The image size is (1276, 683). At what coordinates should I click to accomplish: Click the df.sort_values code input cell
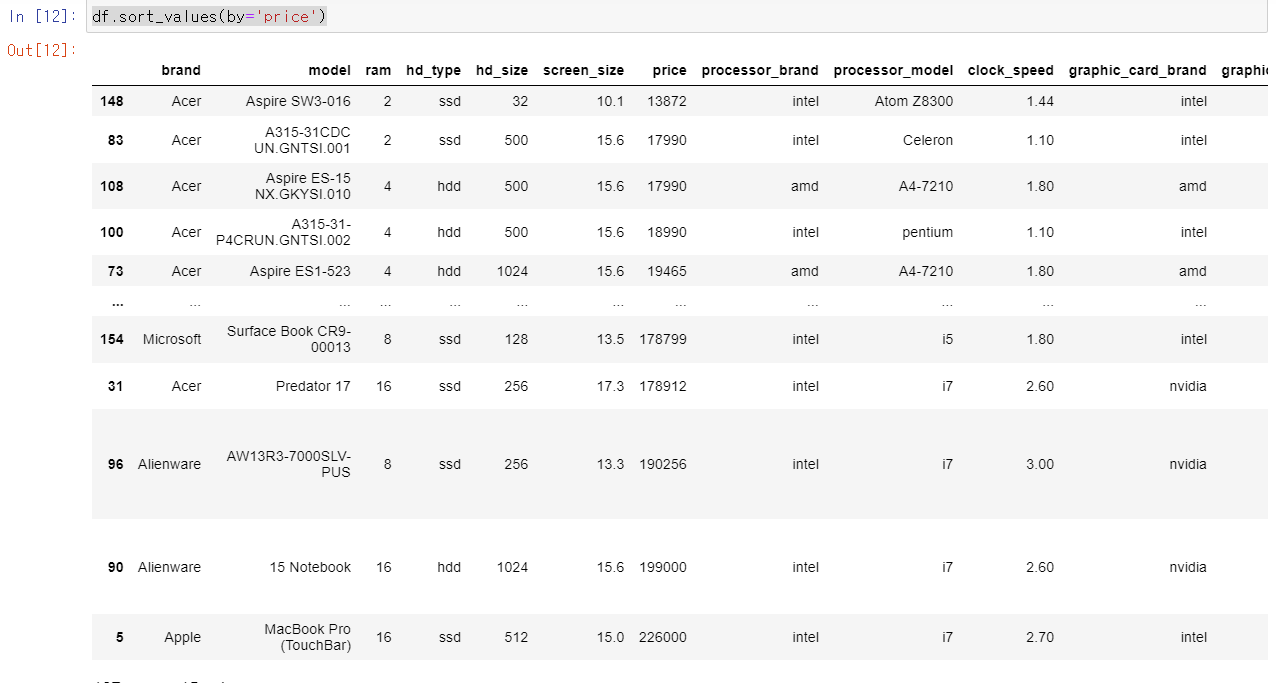point(677,17)
